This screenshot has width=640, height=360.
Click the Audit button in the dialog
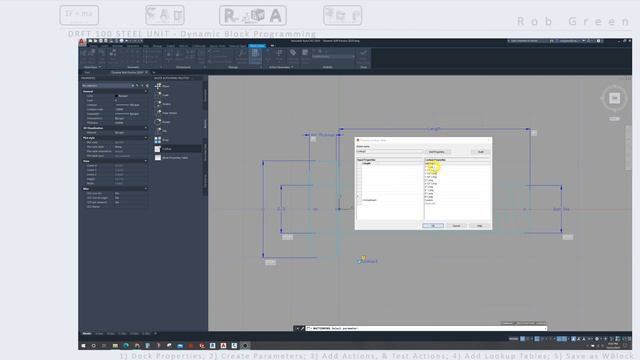click(480, 152)
